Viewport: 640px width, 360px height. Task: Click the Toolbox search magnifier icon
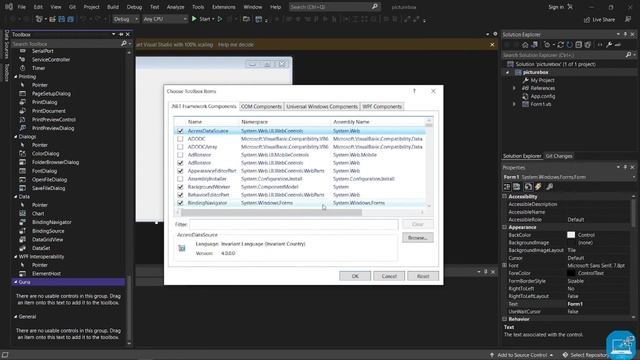tap(124, 43)
